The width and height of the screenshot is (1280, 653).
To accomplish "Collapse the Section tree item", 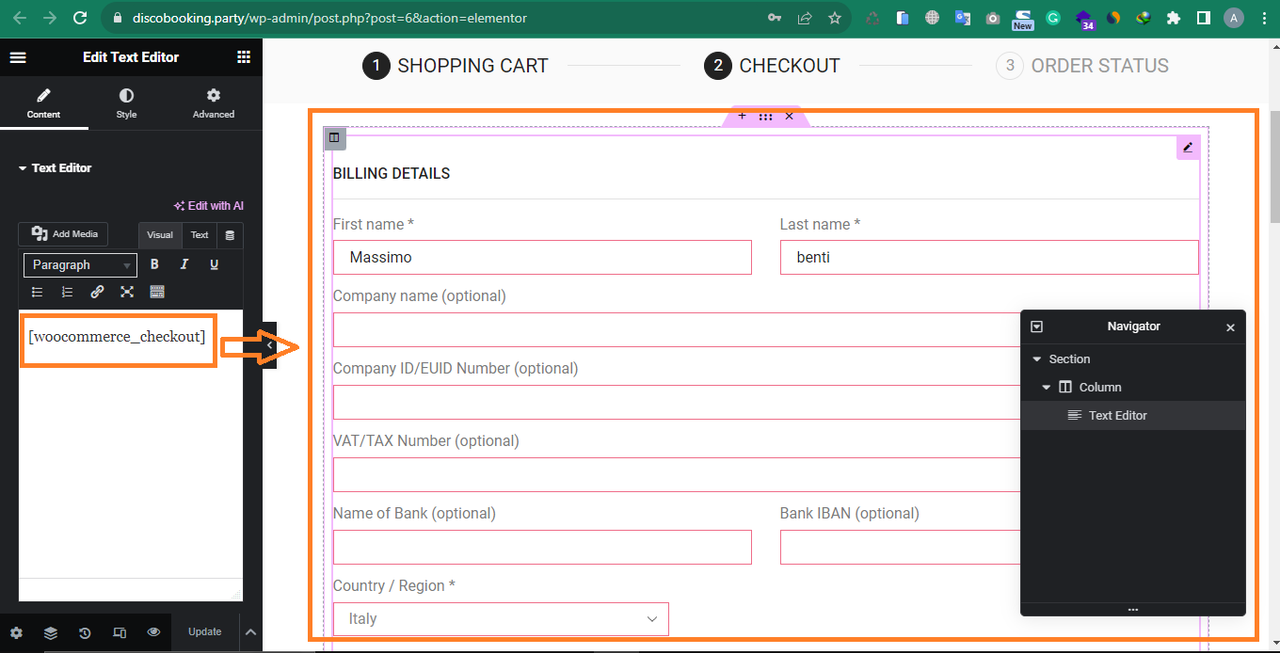I will click(x=1035, y=359).
